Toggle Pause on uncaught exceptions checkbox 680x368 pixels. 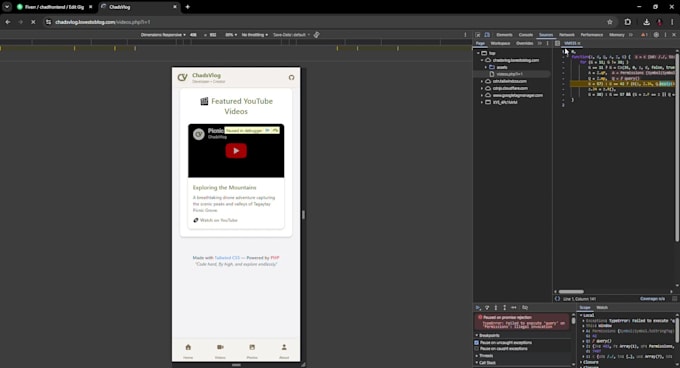pos(477,342)
